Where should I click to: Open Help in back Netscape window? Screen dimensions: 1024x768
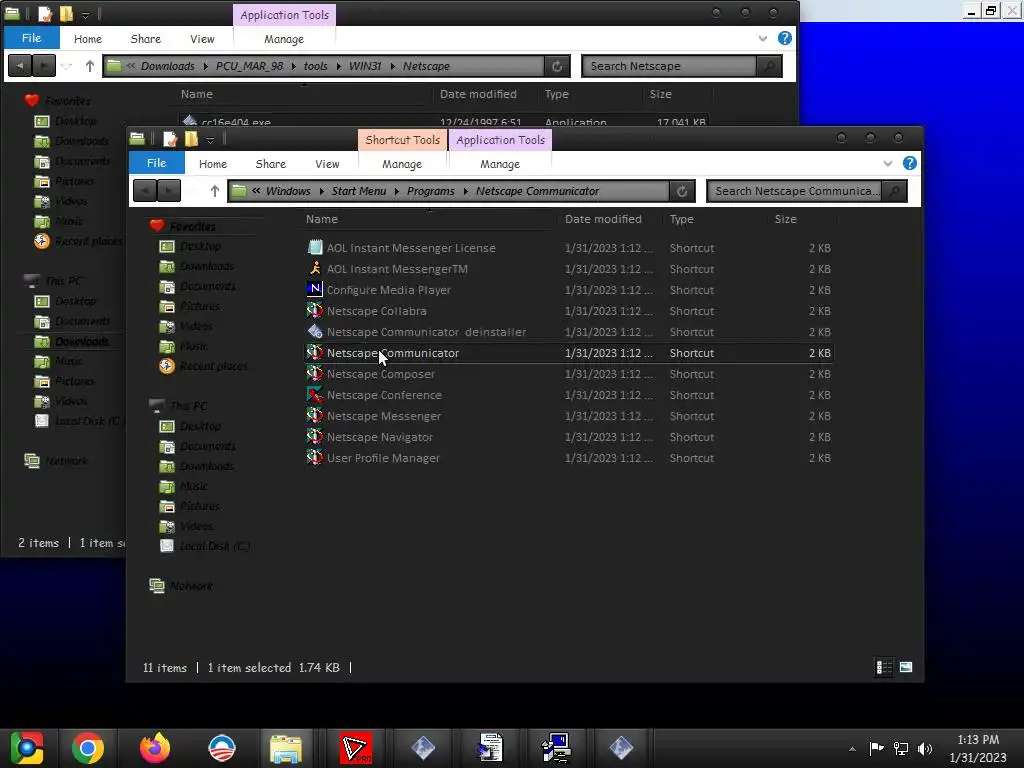pos(784,38)
